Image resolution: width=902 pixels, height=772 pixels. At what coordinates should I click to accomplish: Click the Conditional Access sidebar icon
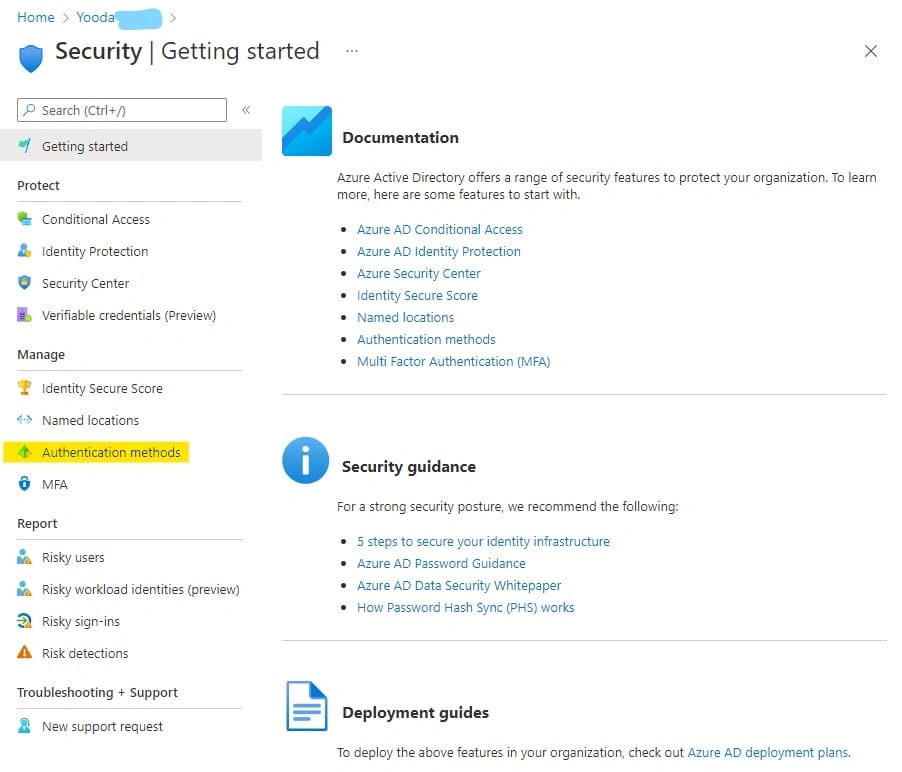[25, 219]
